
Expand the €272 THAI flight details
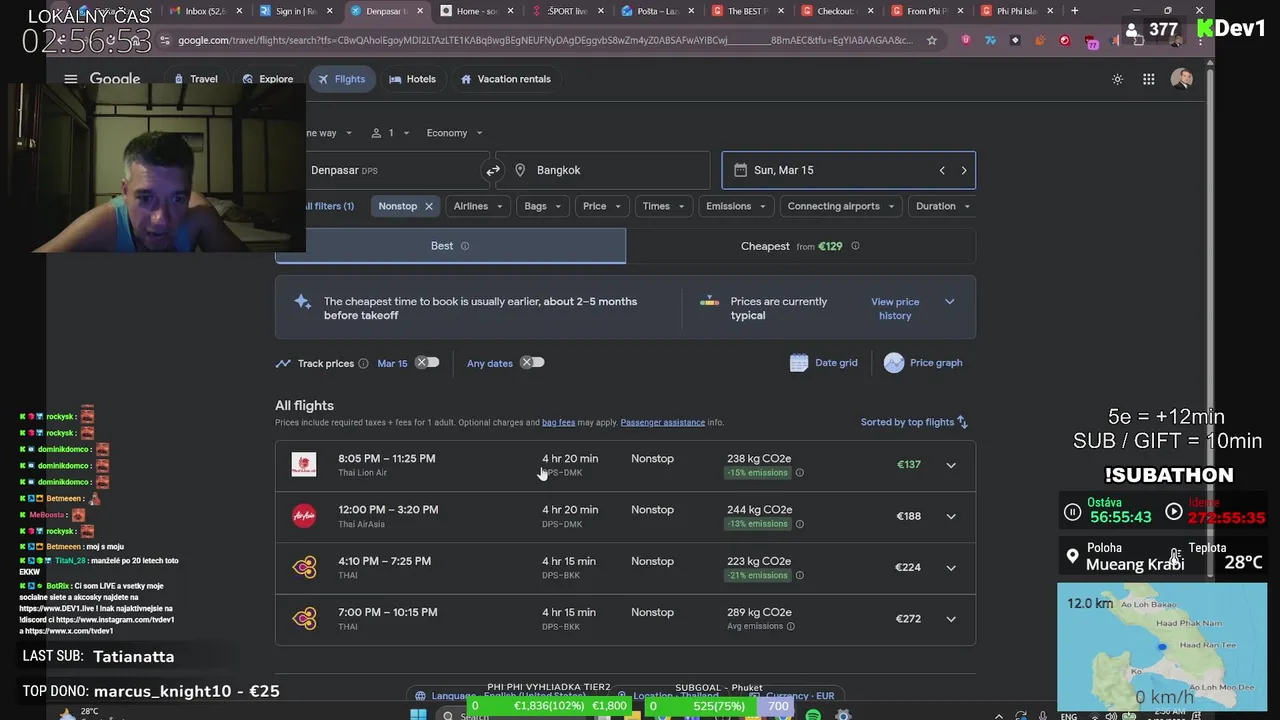pyautogui.click(x=951, y=619)
